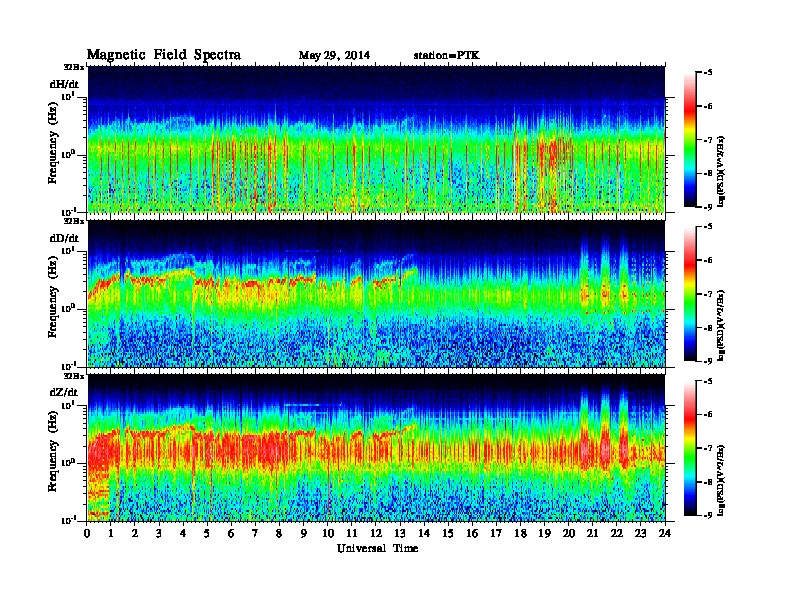Click the 'dZ/dt' panel label
The image size is (792, 612).
click(64, 392)
